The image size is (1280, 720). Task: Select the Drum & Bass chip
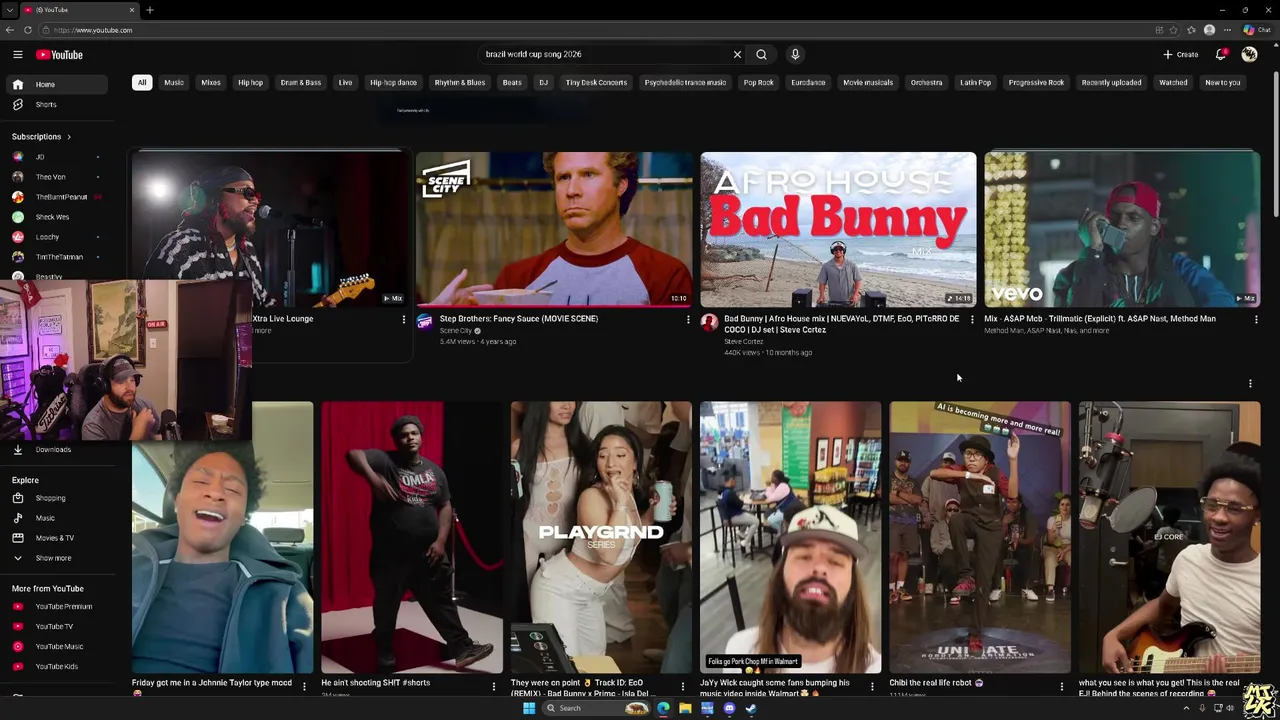301,83
